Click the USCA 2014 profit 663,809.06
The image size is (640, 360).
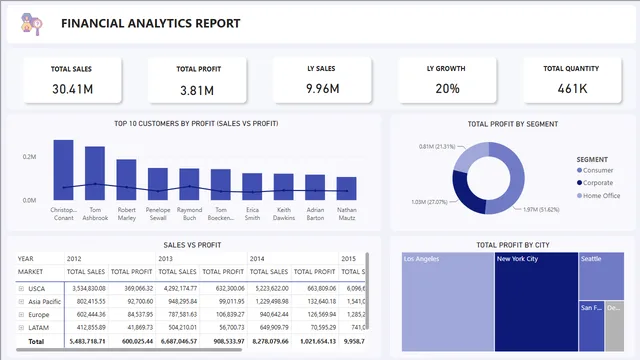[x=321, y=289]
